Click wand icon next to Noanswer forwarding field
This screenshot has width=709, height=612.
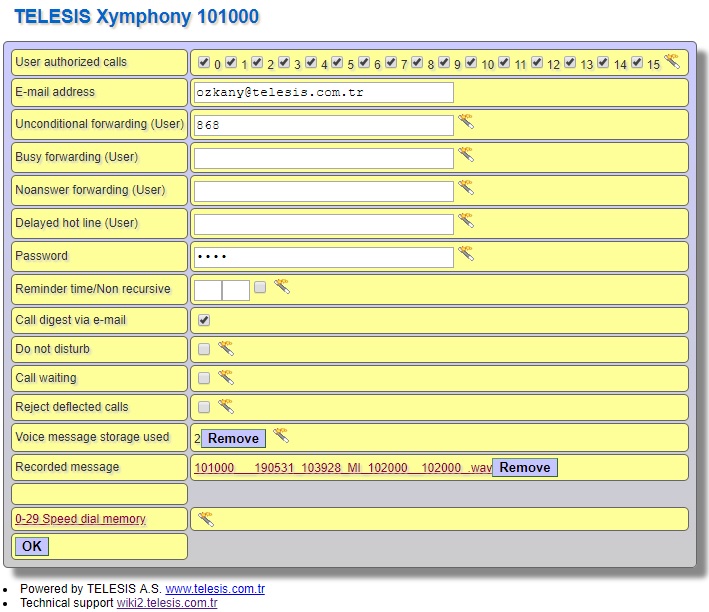[x=466, y=188]
